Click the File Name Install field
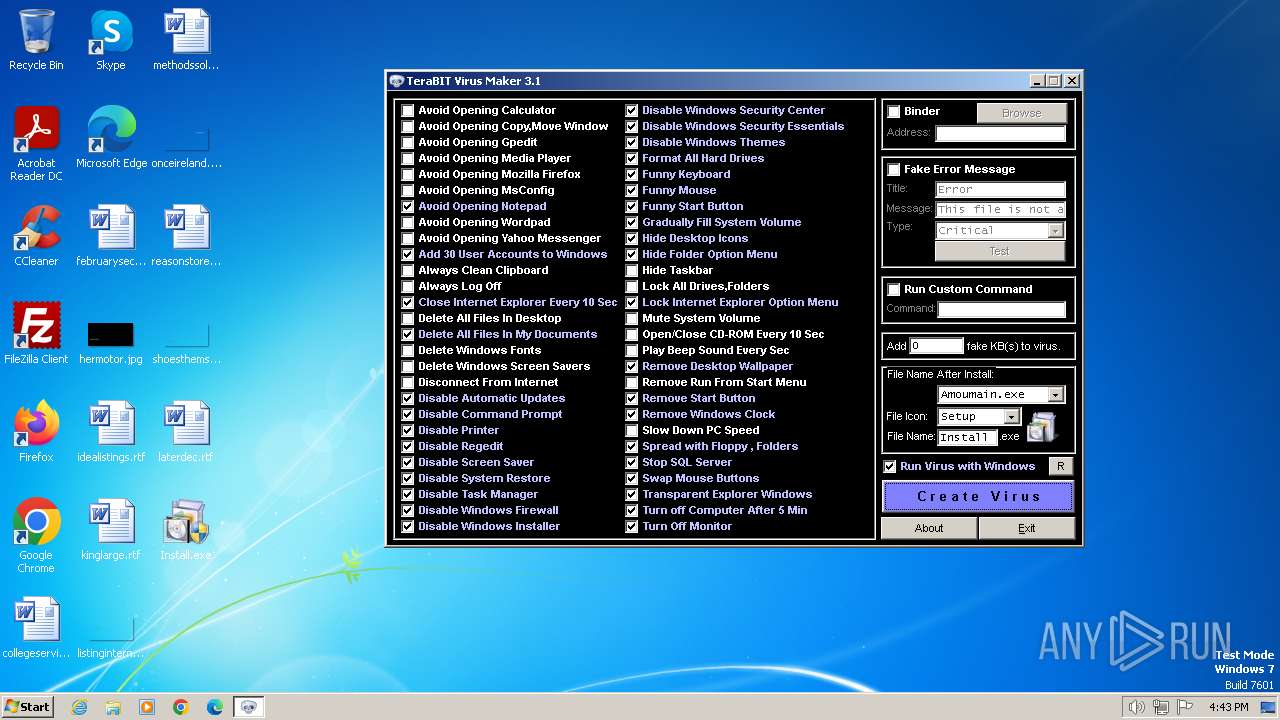The height and width of the screenshot is (720, 1280). (967, 437)
